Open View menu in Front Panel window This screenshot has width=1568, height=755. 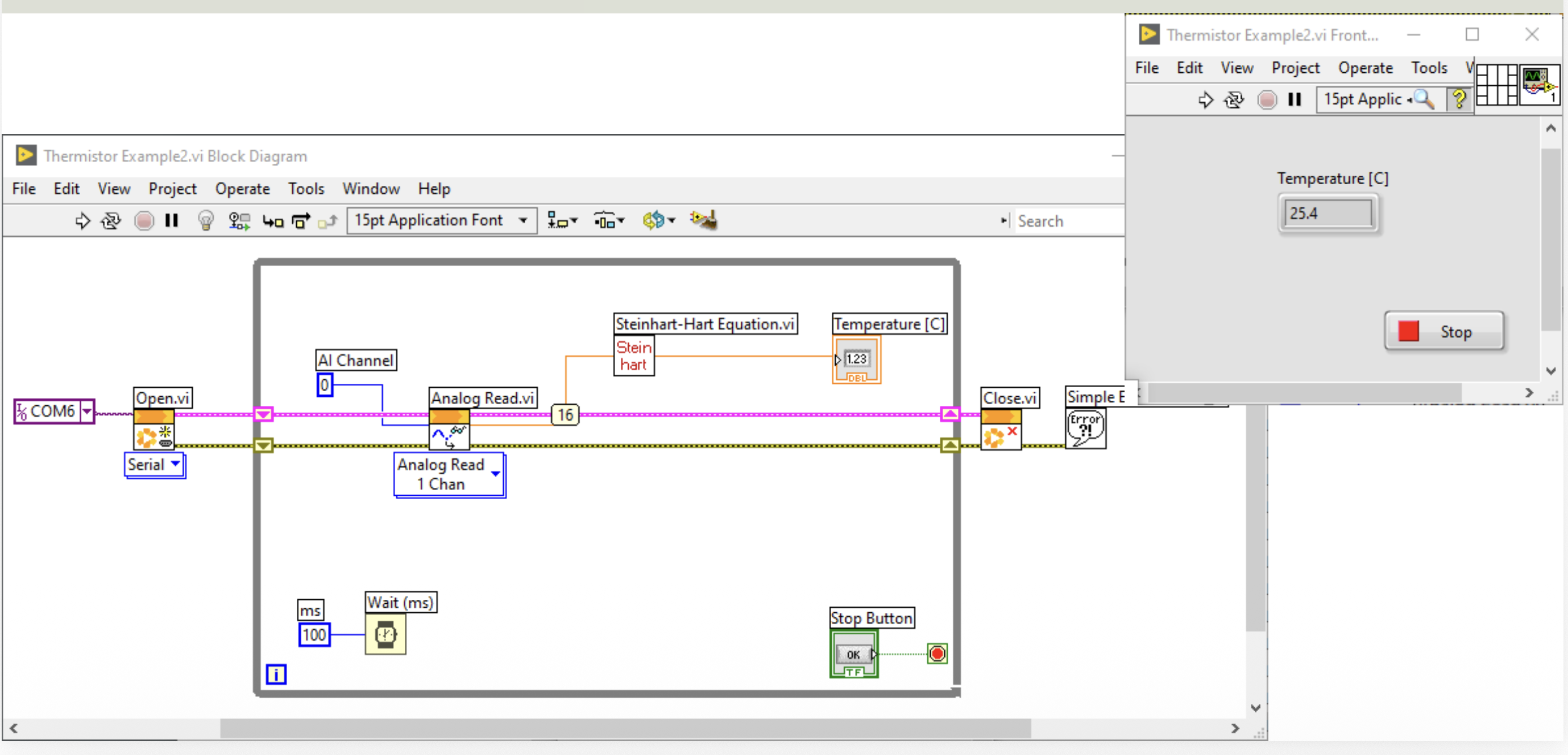(x=1237, y=68)
